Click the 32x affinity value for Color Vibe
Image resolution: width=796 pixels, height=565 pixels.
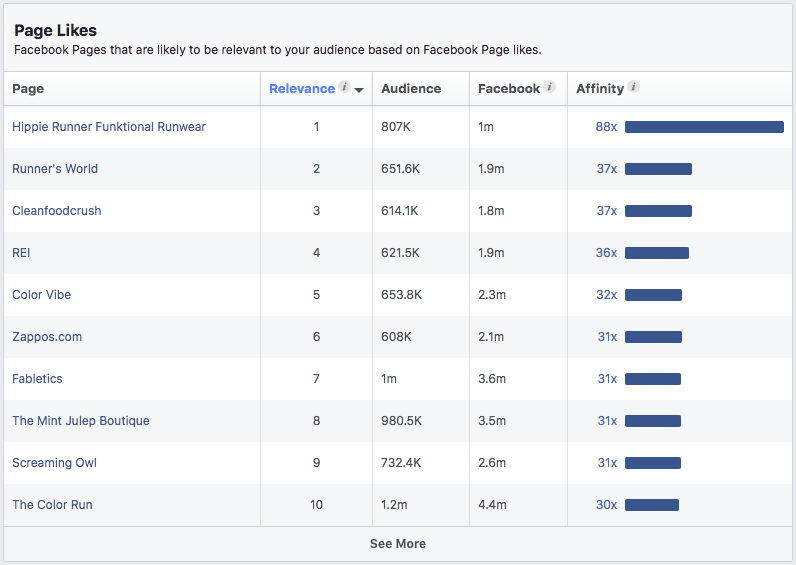(x=607, y=295)
